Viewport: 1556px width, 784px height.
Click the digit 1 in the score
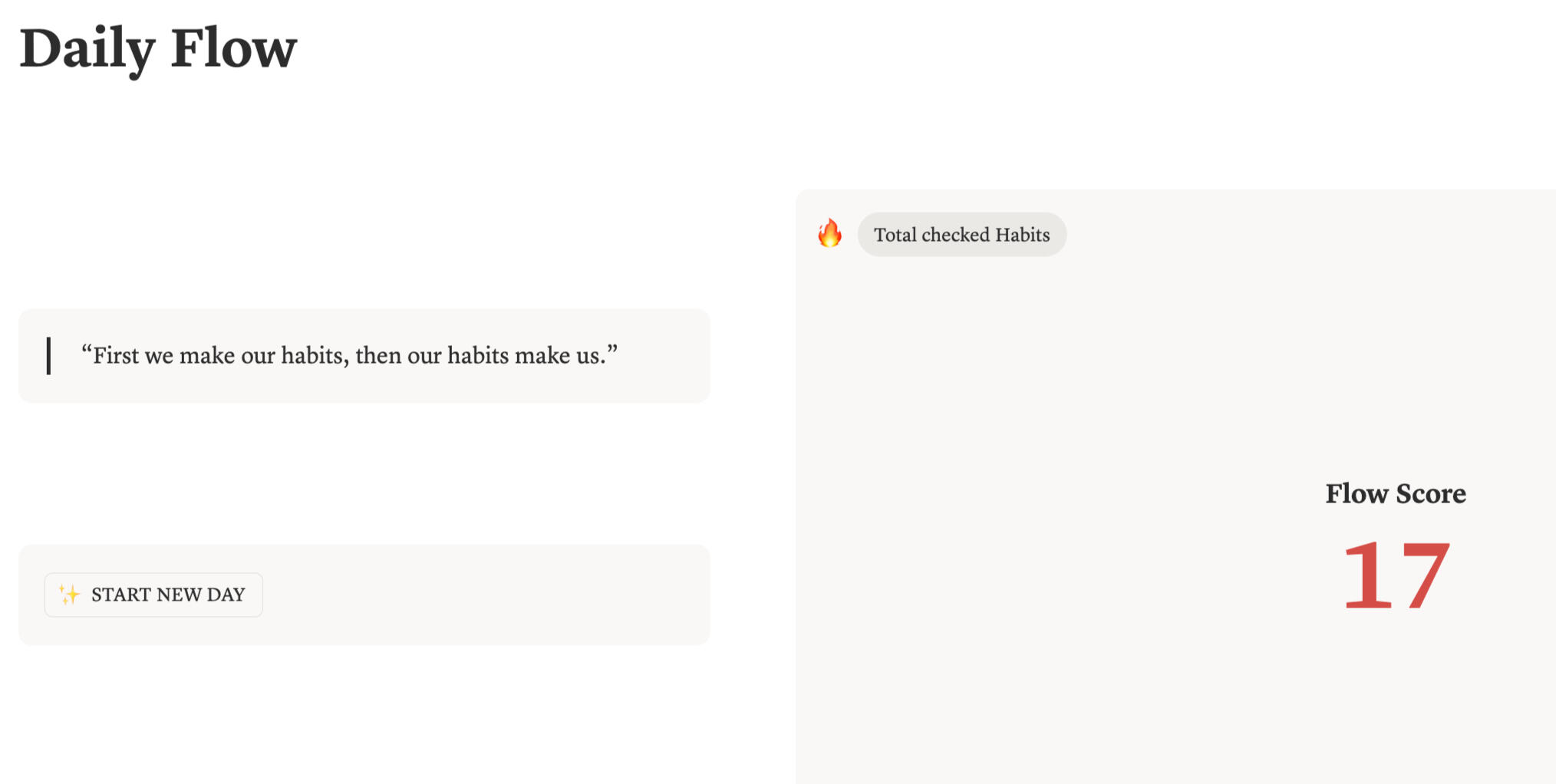coord(1368,575)
